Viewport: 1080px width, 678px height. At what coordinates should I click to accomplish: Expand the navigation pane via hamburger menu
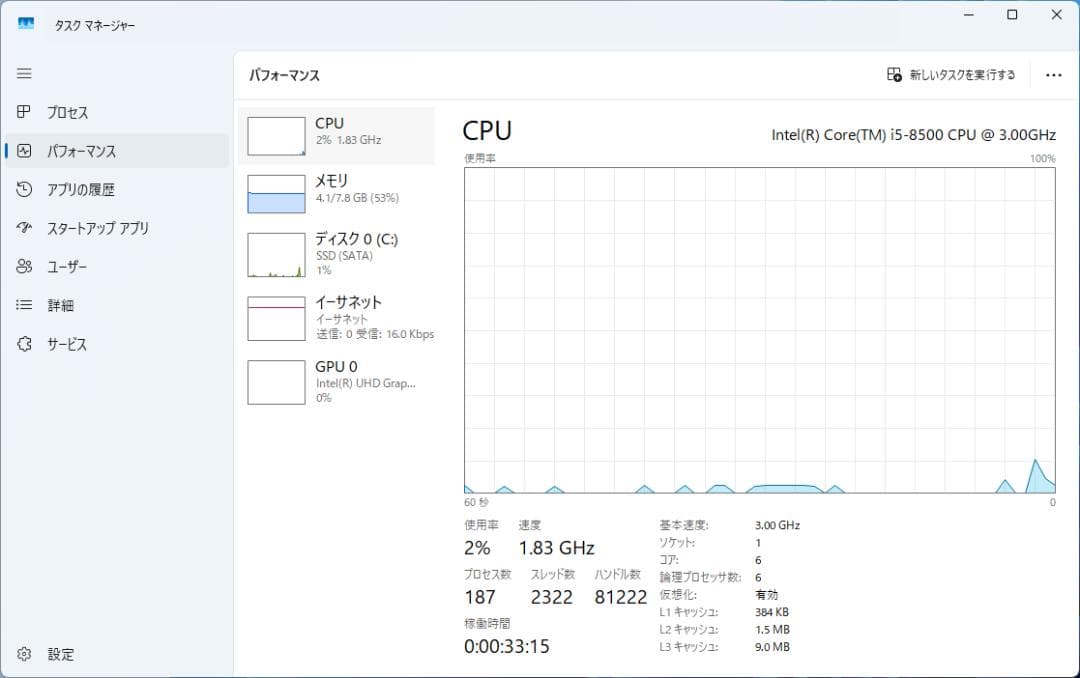coord(24,73)
